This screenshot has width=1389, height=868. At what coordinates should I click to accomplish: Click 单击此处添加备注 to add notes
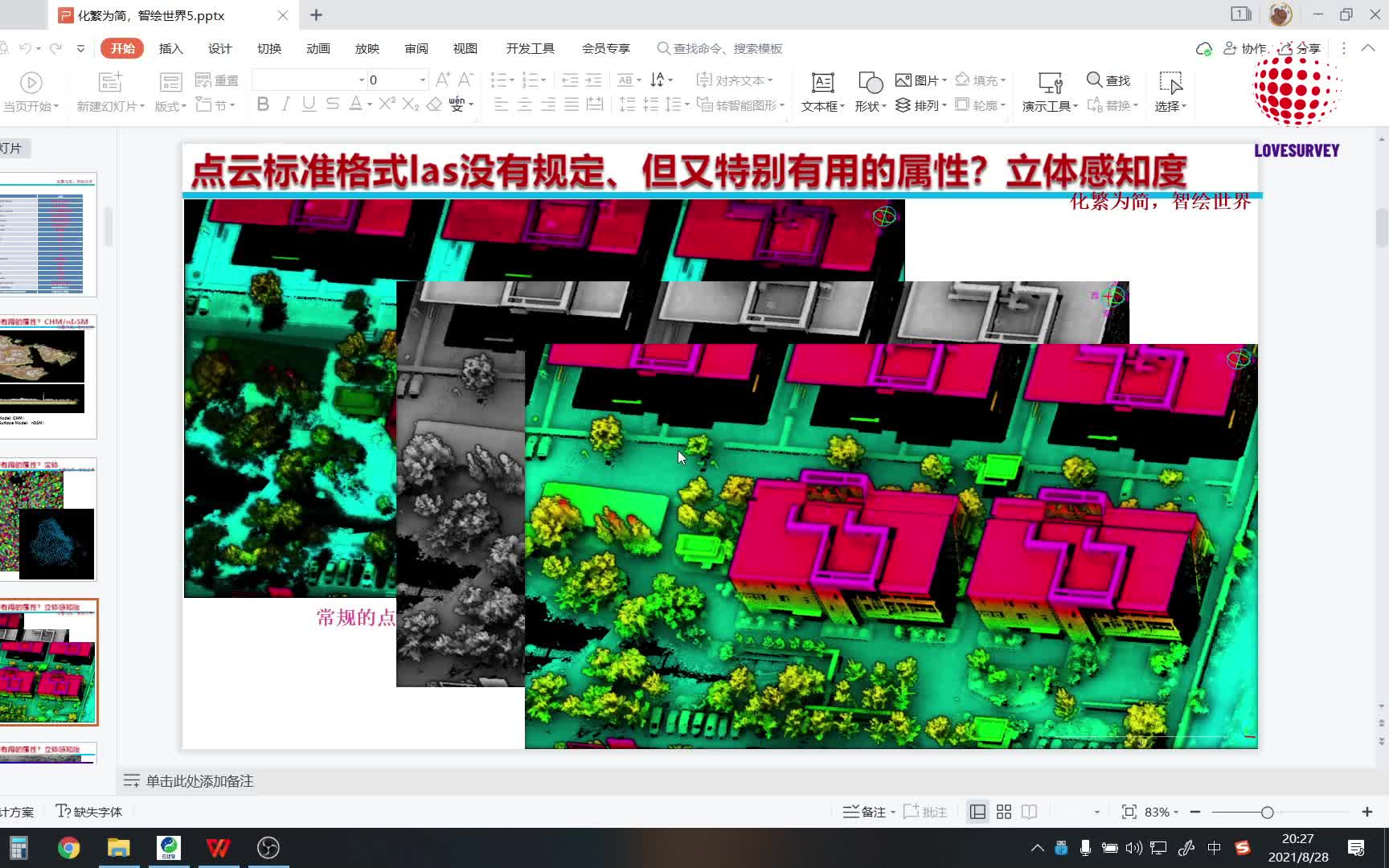tap(198, 780)
